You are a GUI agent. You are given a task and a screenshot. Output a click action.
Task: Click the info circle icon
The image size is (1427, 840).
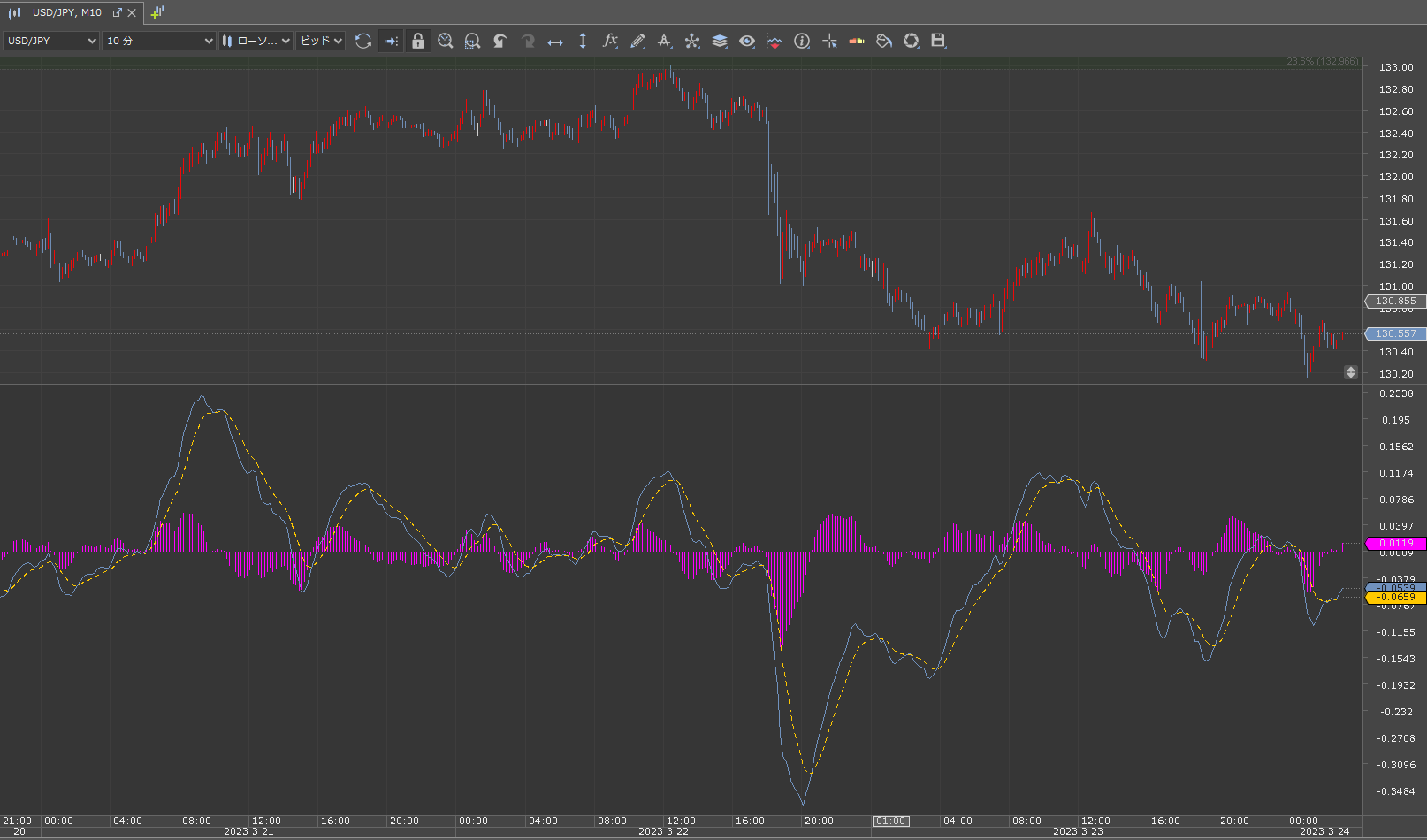click(802, 41)
